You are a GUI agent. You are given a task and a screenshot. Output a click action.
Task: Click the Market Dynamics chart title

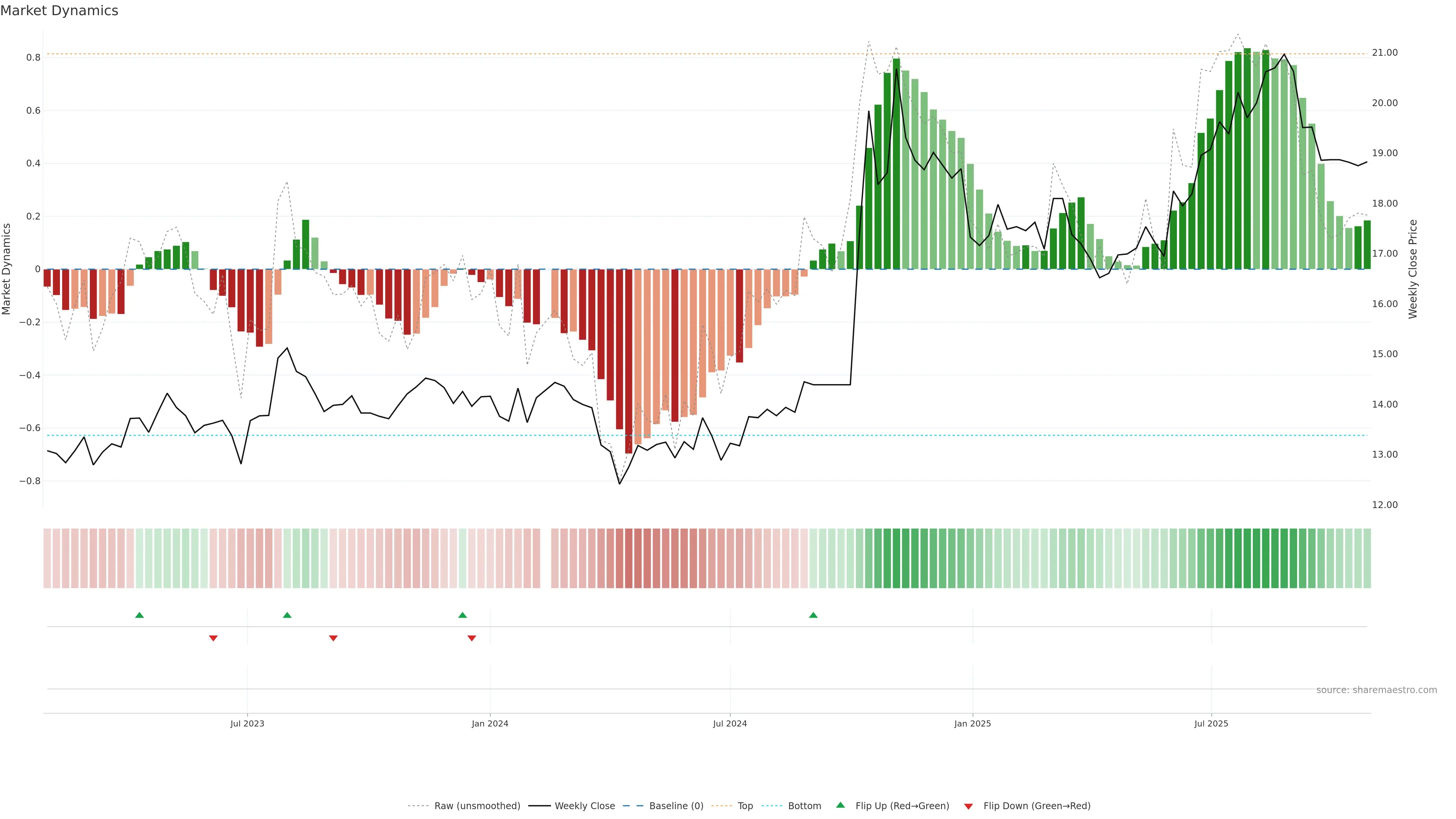(60, 11)
